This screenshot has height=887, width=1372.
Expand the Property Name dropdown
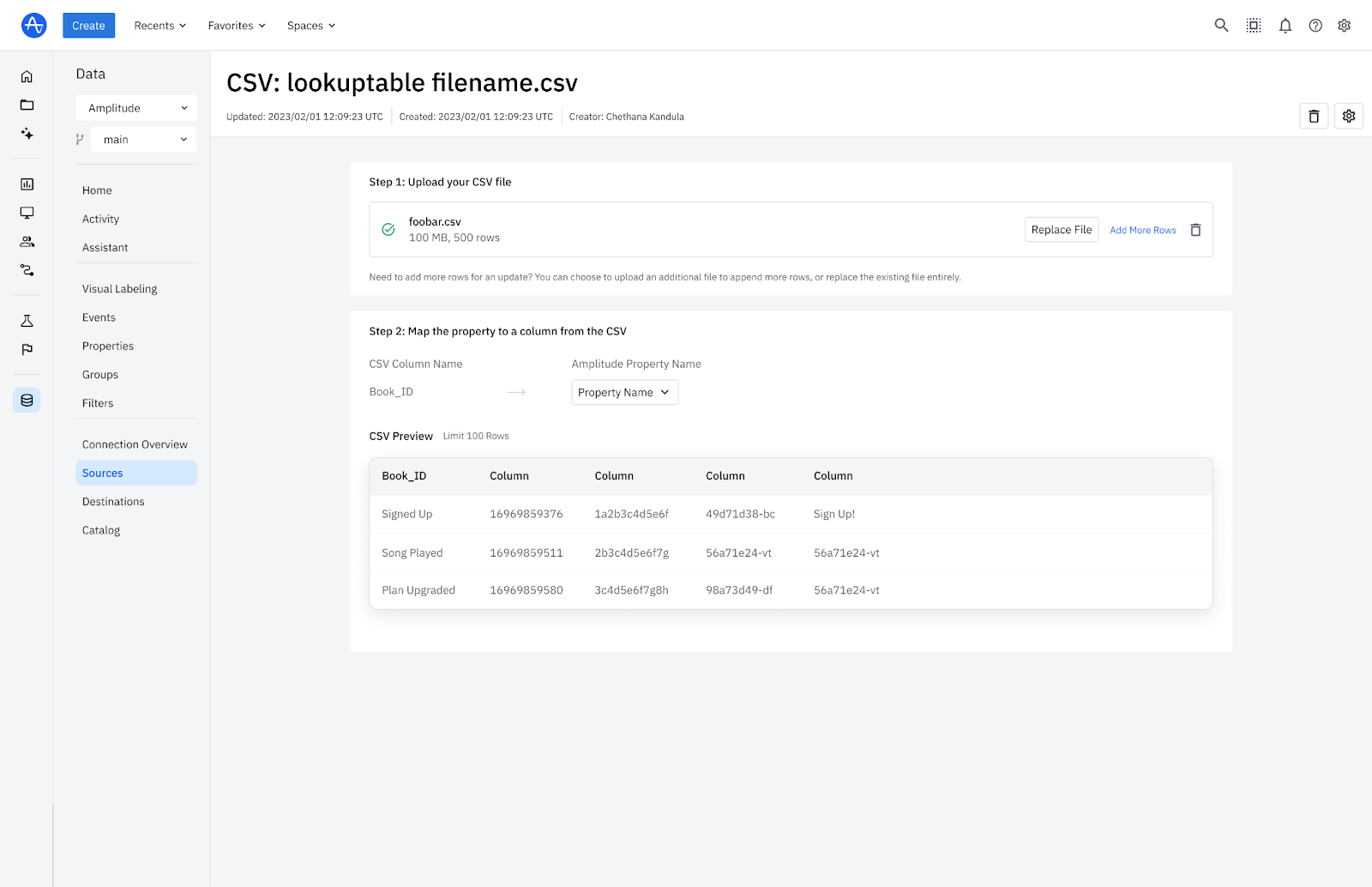tap(624, 392)
